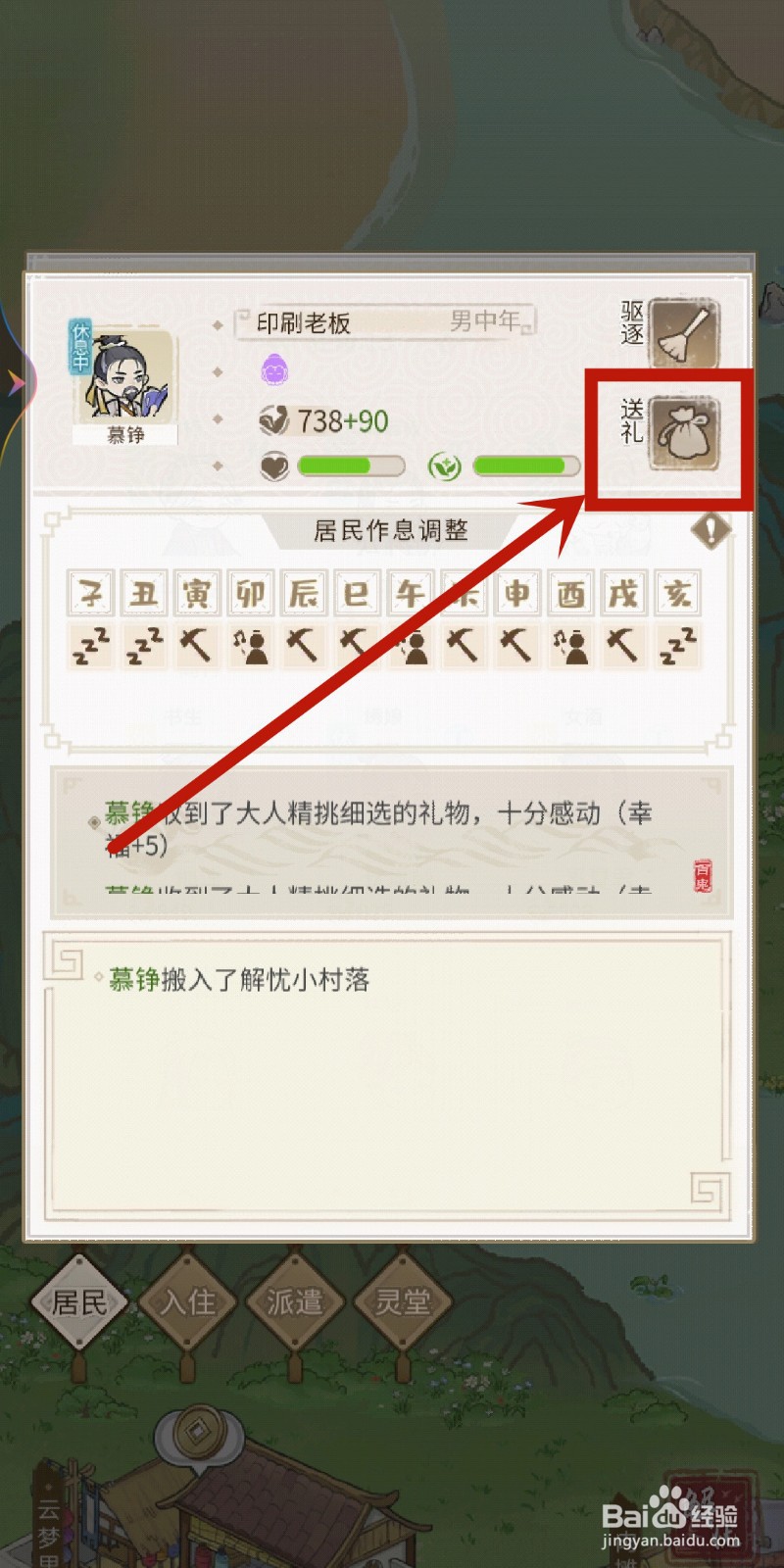Toggle the 卯 hour leisure activity
784x1568 pixels.
pos(250,647)
